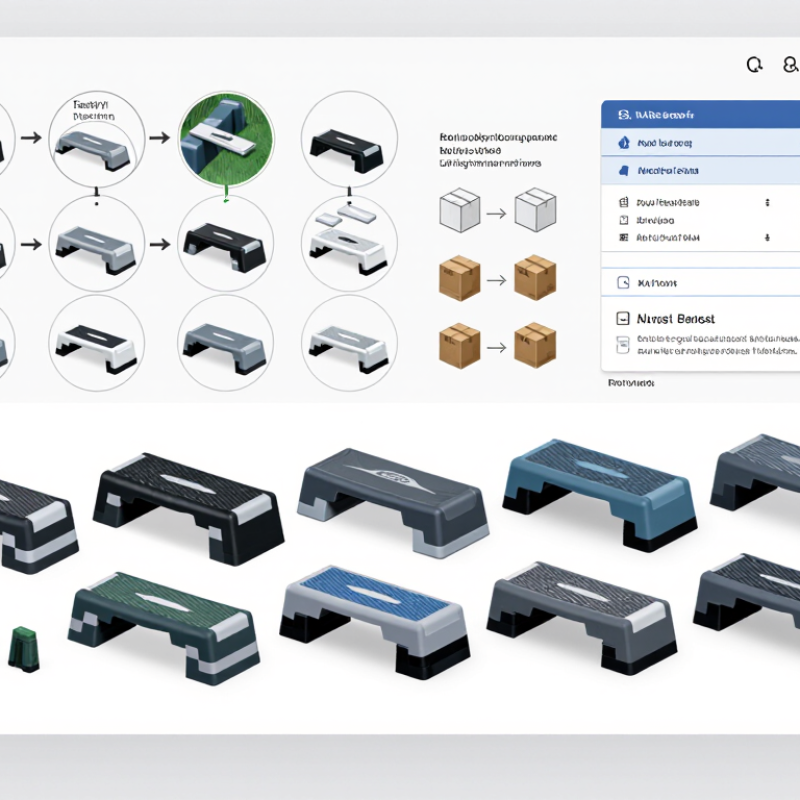Choose the dark gray step with center logo
800x800 pixels.
[393, 502]
